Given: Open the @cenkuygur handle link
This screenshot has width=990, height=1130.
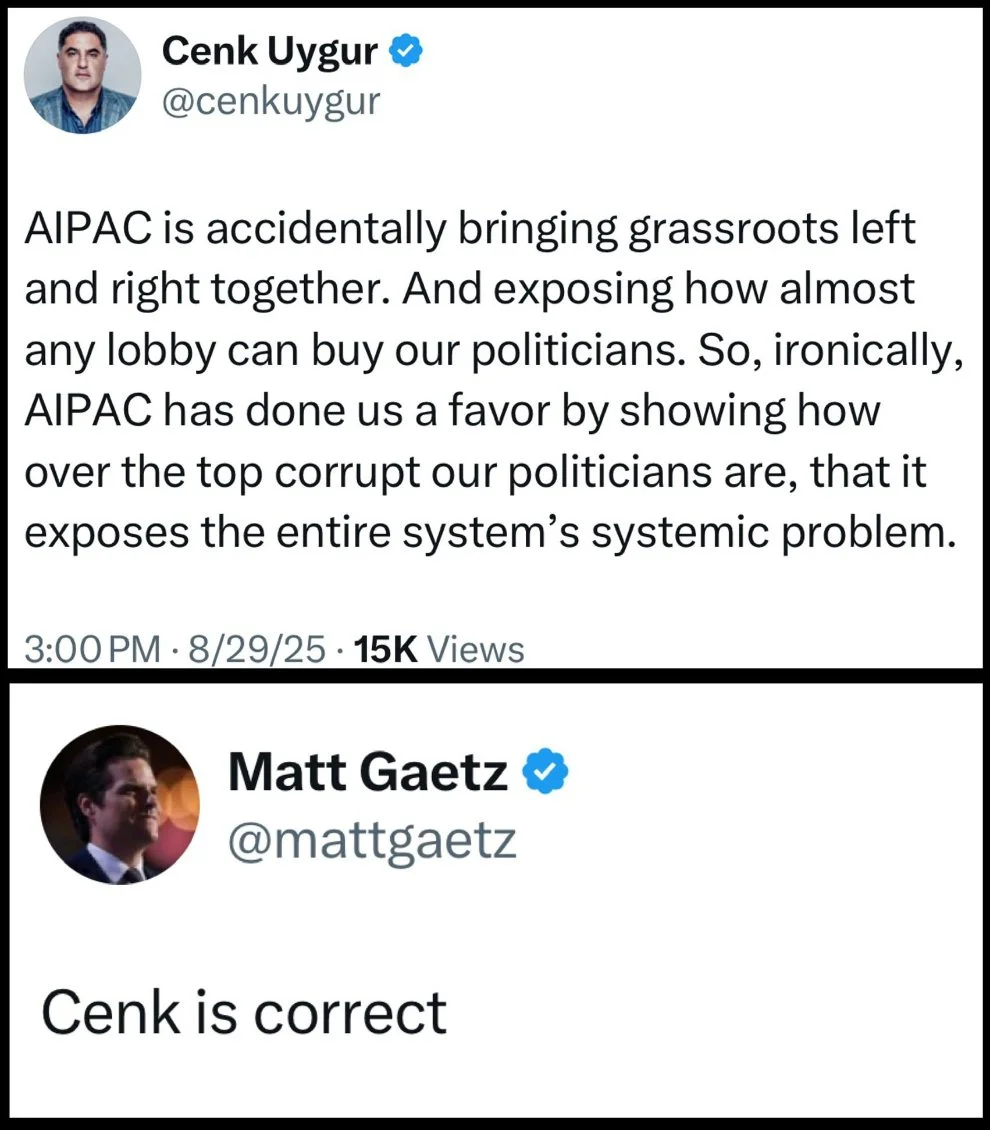Looking at the screenshot, I should point(271,101).
